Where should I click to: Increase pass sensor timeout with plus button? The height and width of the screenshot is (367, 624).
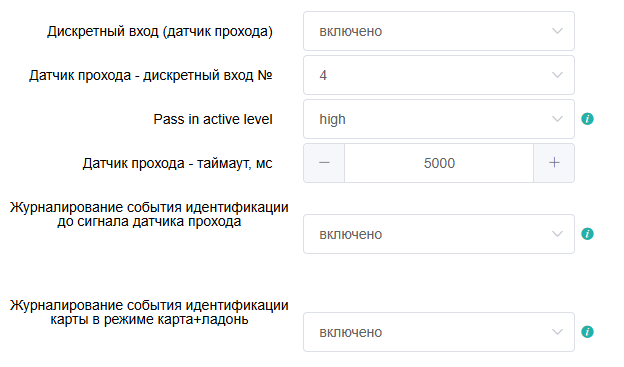tap(554, 163)
